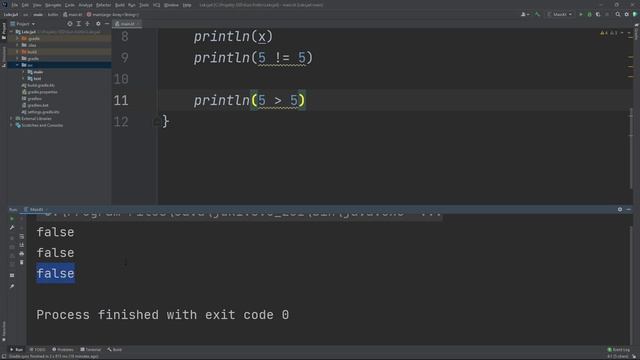Select gradle.properties file in project tree
This screenshot has height=360, width=640.
pyautogui.click(x=40, y=92)
